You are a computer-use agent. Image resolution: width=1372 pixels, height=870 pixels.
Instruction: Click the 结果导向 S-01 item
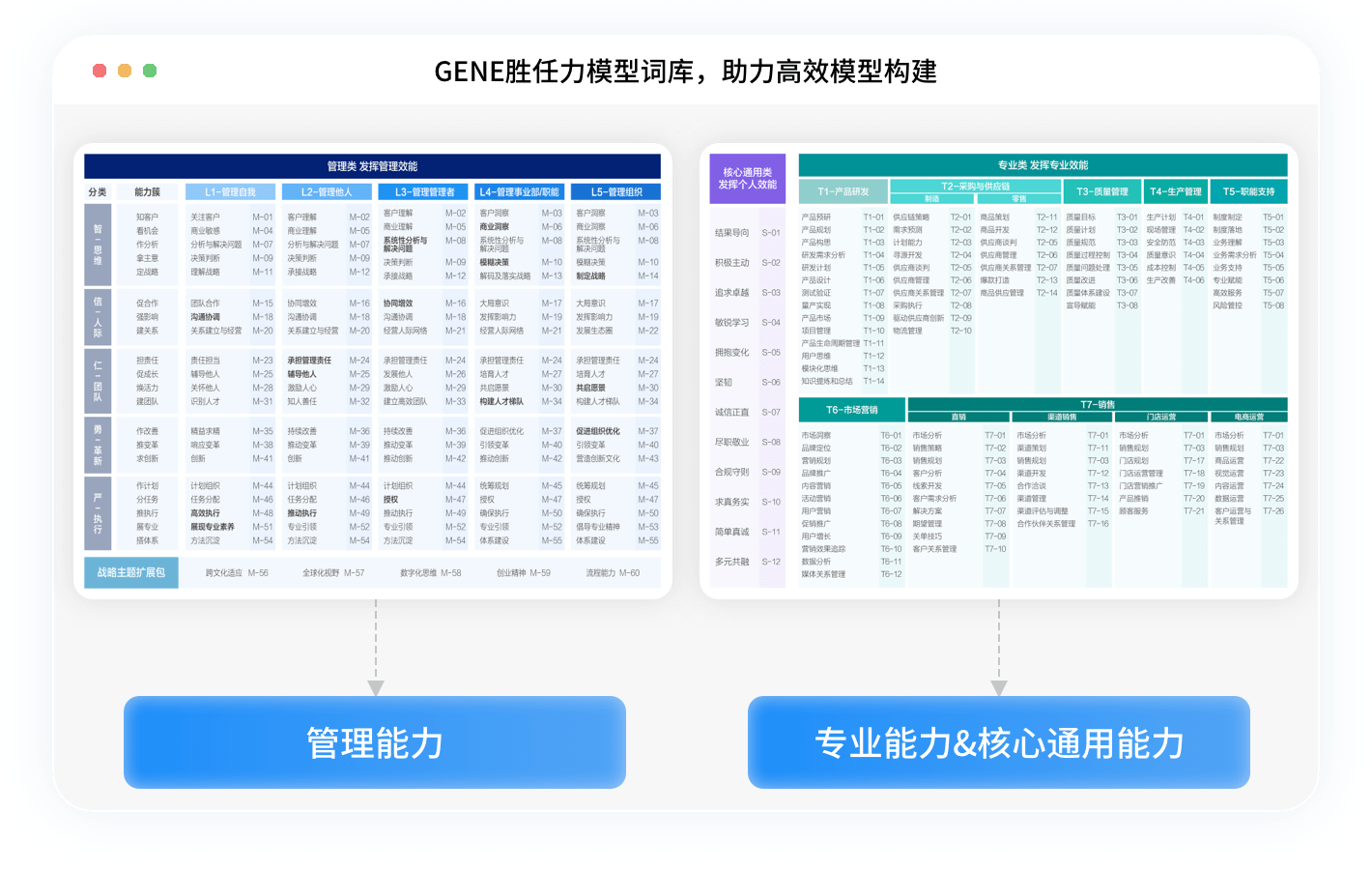point(747,233)
